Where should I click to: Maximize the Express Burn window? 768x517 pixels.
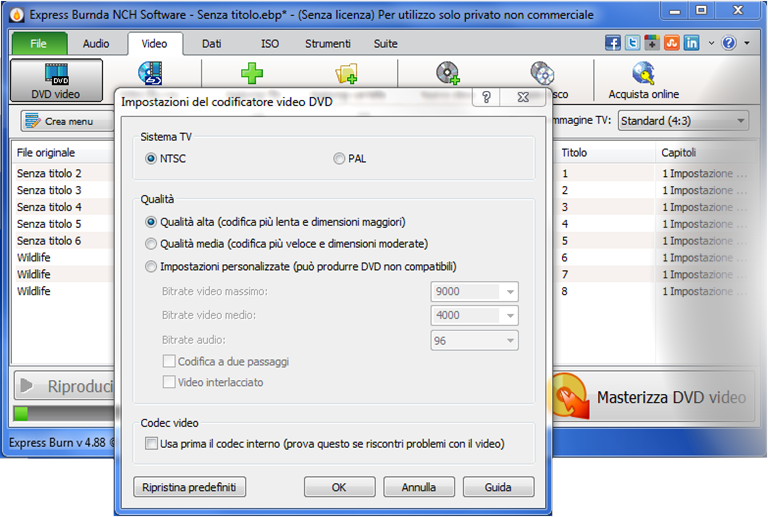[x=701, y=11]
